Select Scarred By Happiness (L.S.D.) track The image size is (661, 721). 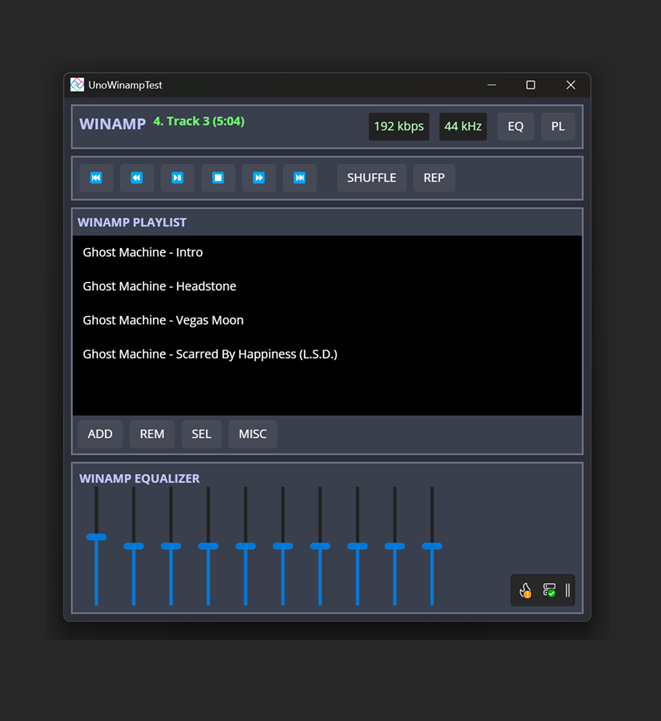pos(327,355)
